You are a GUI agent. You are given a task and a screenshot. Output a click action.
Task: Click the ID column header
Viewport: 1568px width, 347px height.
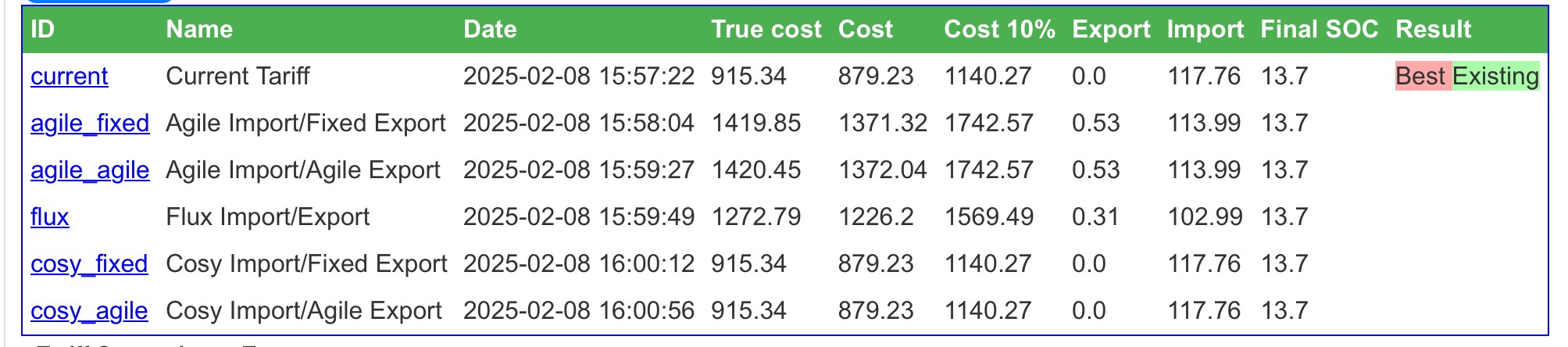click(43, 30)
